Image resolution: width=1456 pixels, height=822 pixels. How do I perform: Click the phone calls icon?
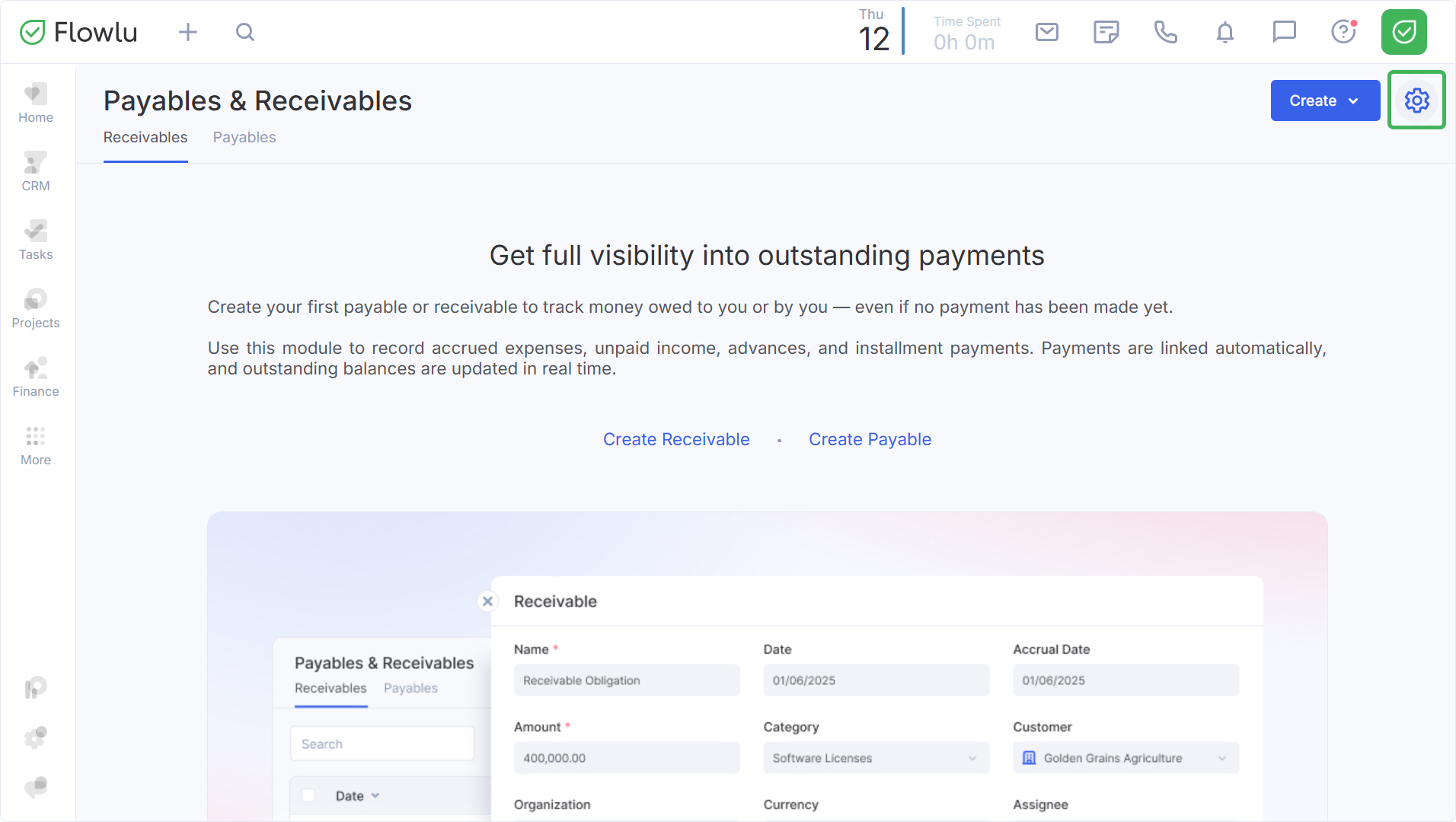pyautogui.click(x=1165, y=32)
